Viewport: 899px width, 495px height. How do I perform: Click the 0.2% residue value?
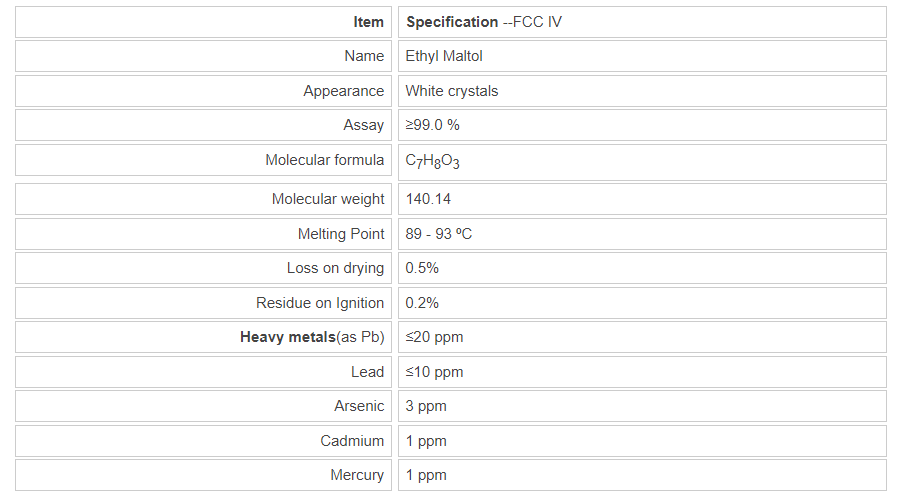click(422, 303)
